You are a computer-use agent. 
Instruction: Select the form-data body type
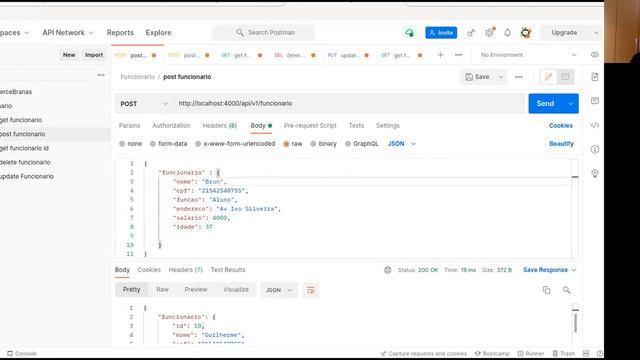(169, 144)
